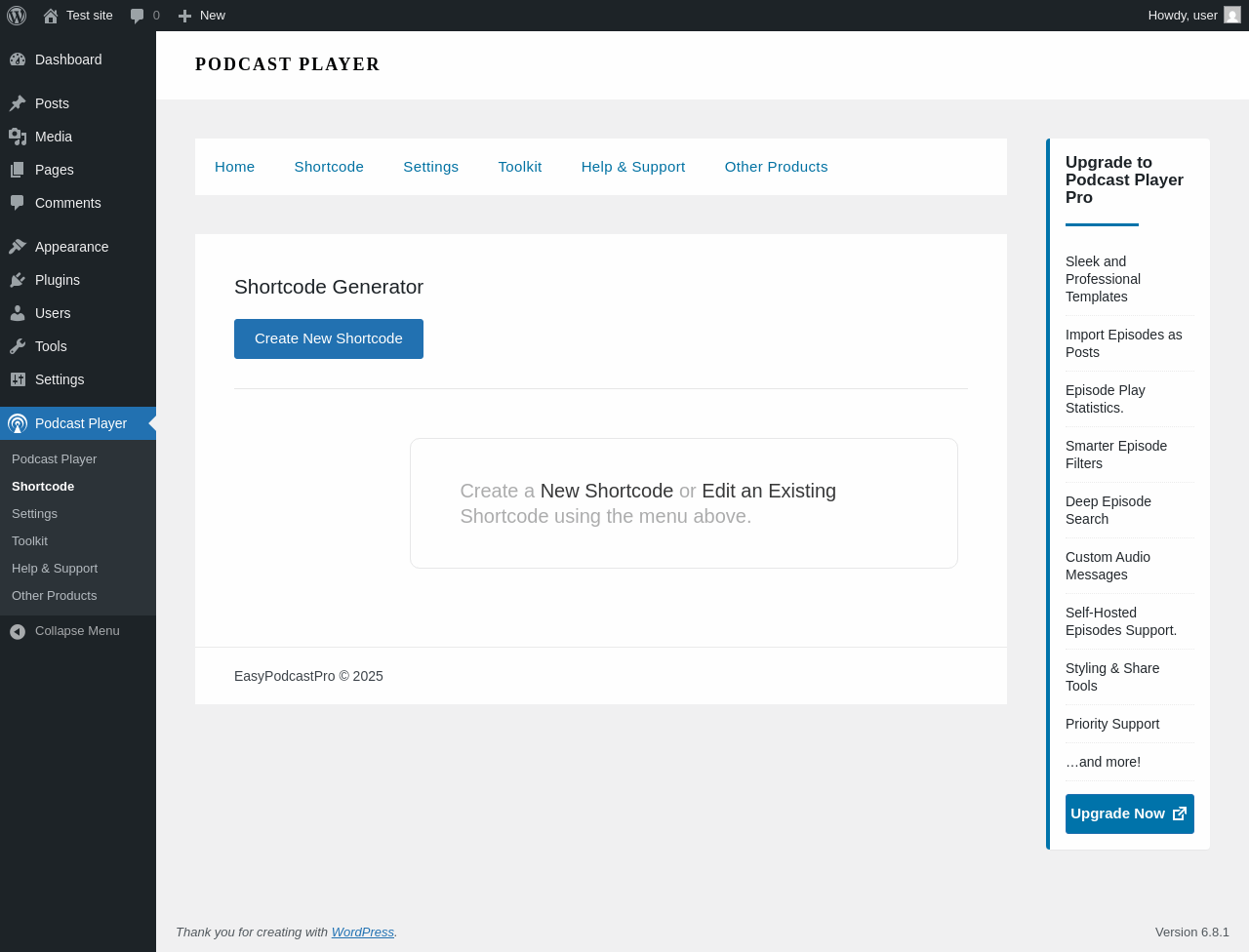Click the 'Custom Audio Messages' feature text
The image size is (1249, 952).
(x=1108, y=566)
